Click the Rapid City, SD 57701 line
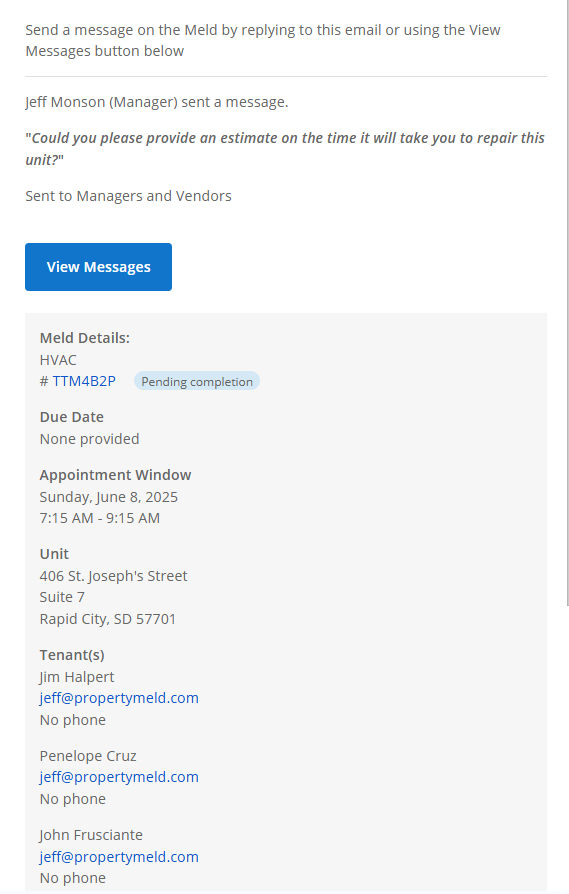569x894 pixels. [x=108, y=619]
